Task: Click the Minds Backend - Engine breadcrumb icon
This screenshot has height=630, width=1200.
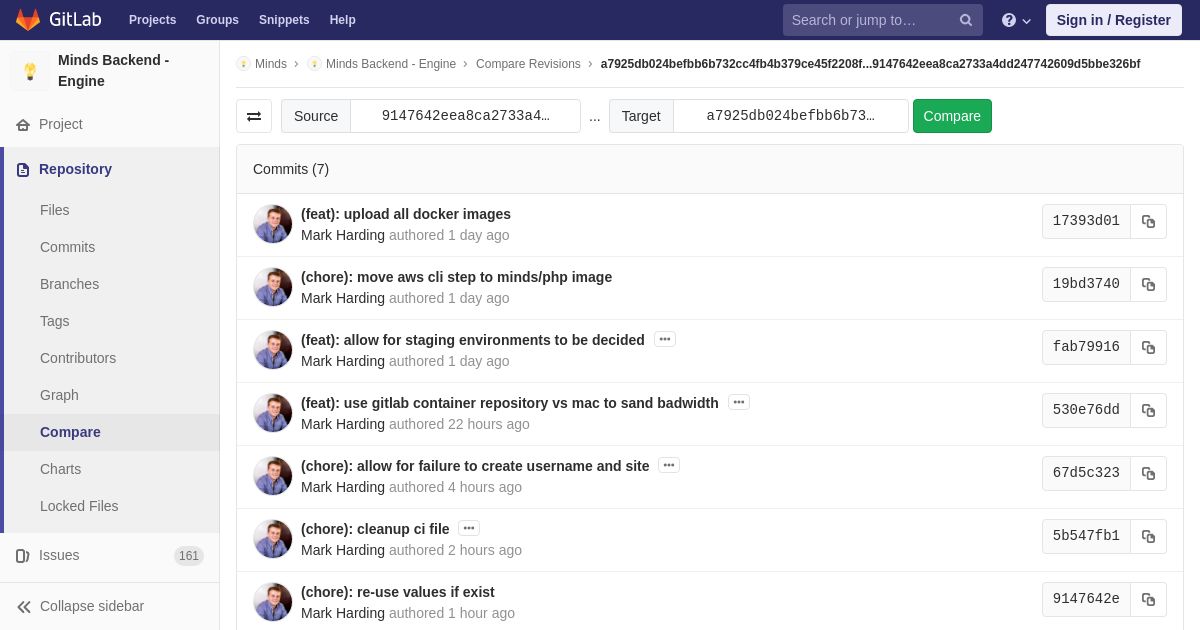Action: tap(314, 64)
